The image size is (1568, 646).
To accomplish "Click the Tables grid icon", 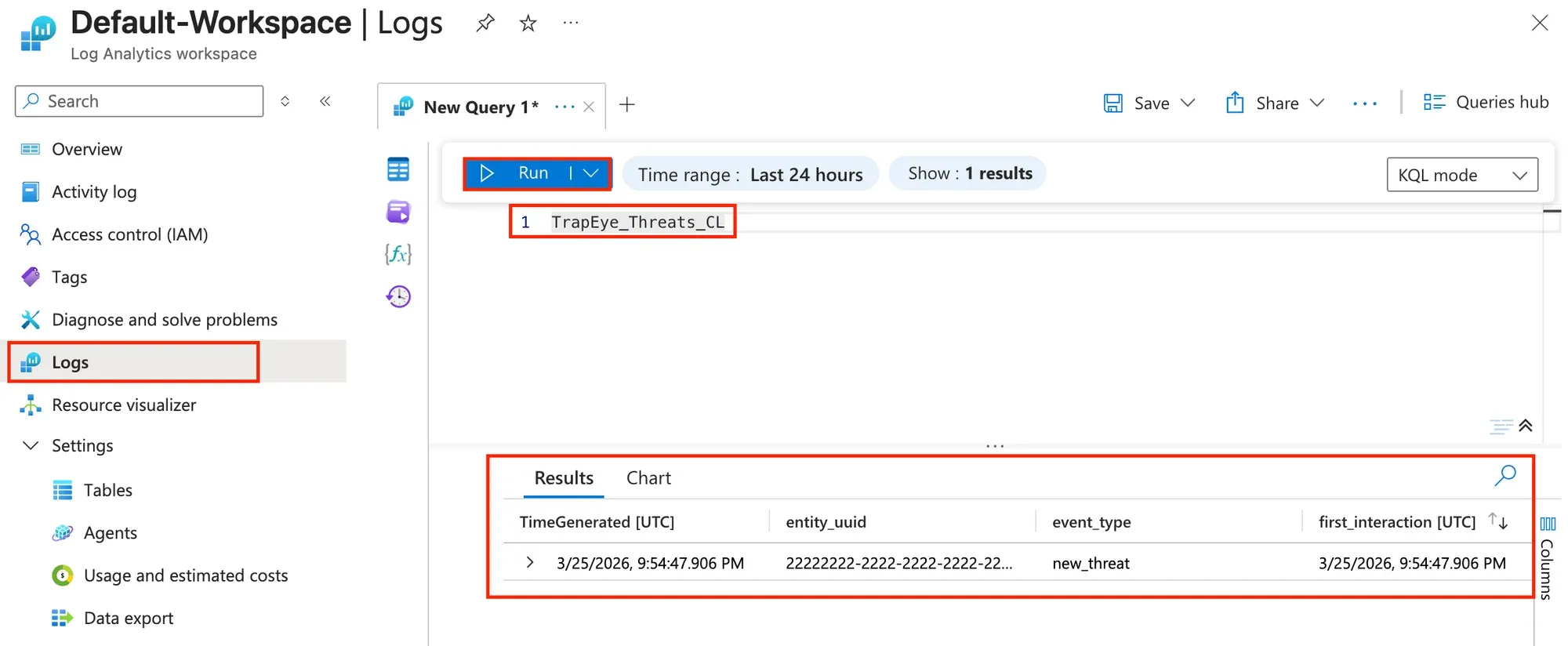I will pos(63,490).
